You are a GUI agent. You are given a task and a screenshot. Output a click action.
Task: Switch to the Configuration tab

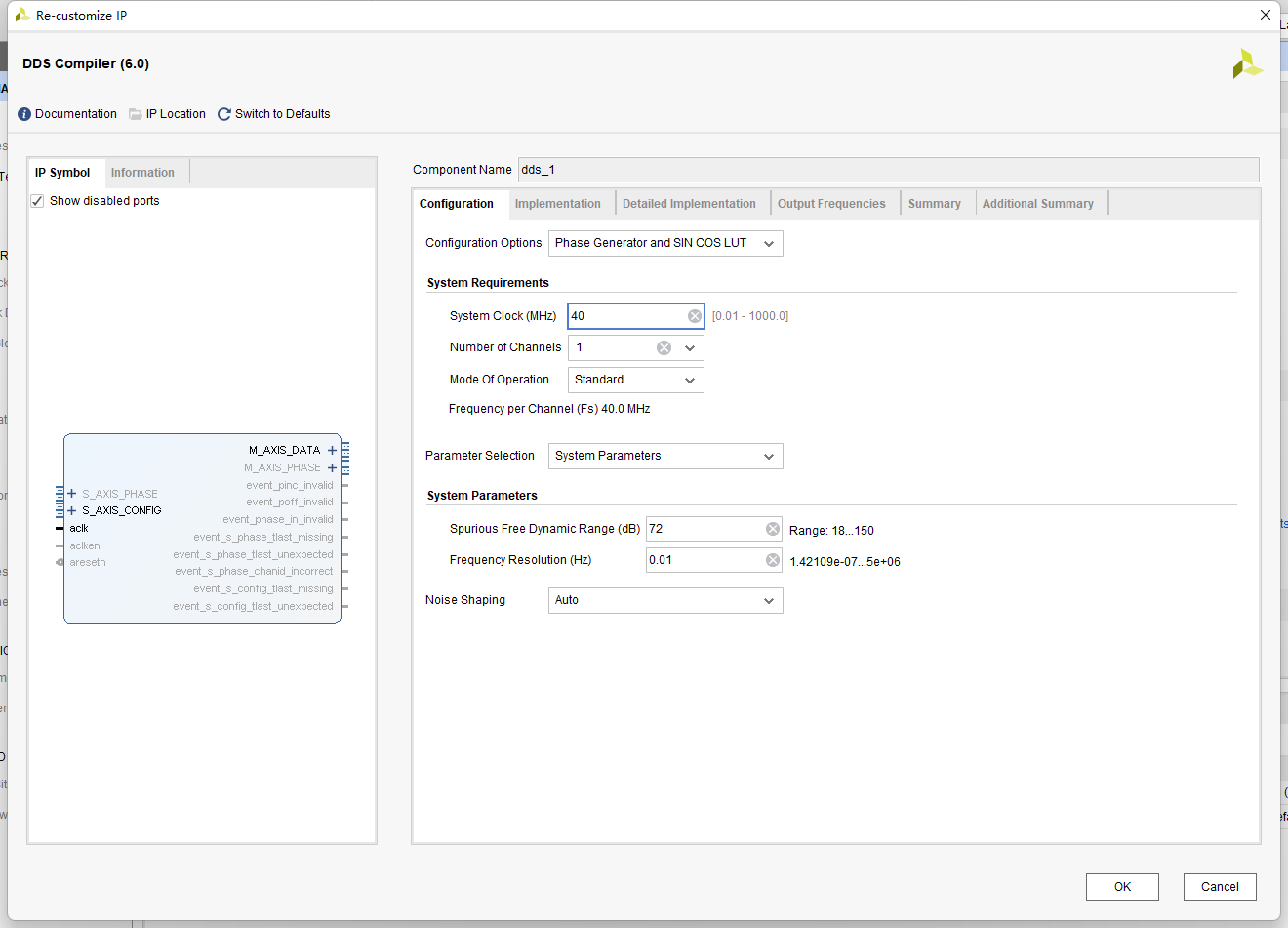pos(457,204)
